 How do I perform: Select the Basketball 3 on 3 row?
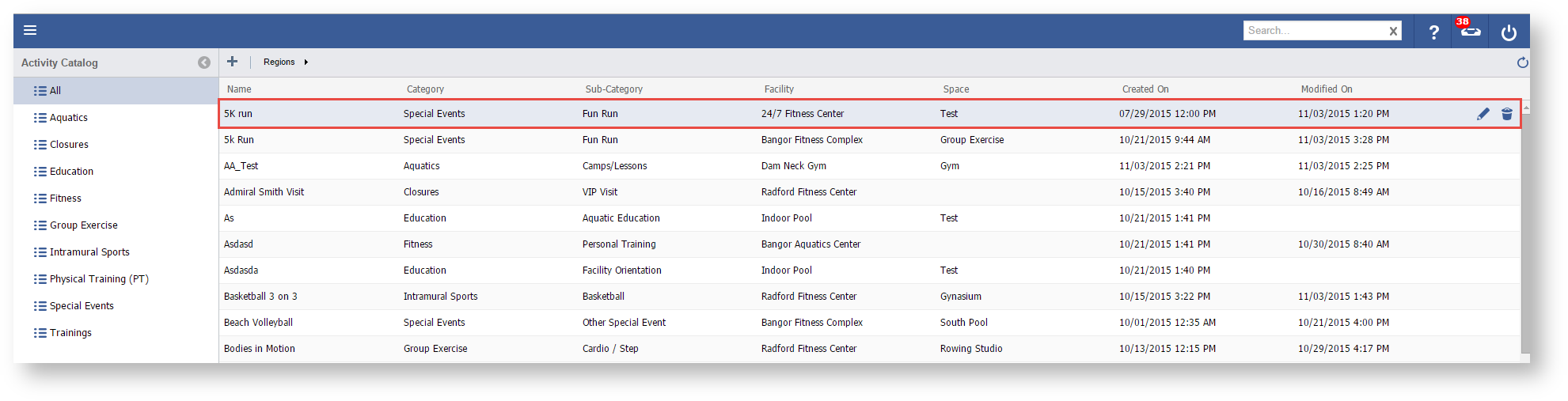click(260, 297)
